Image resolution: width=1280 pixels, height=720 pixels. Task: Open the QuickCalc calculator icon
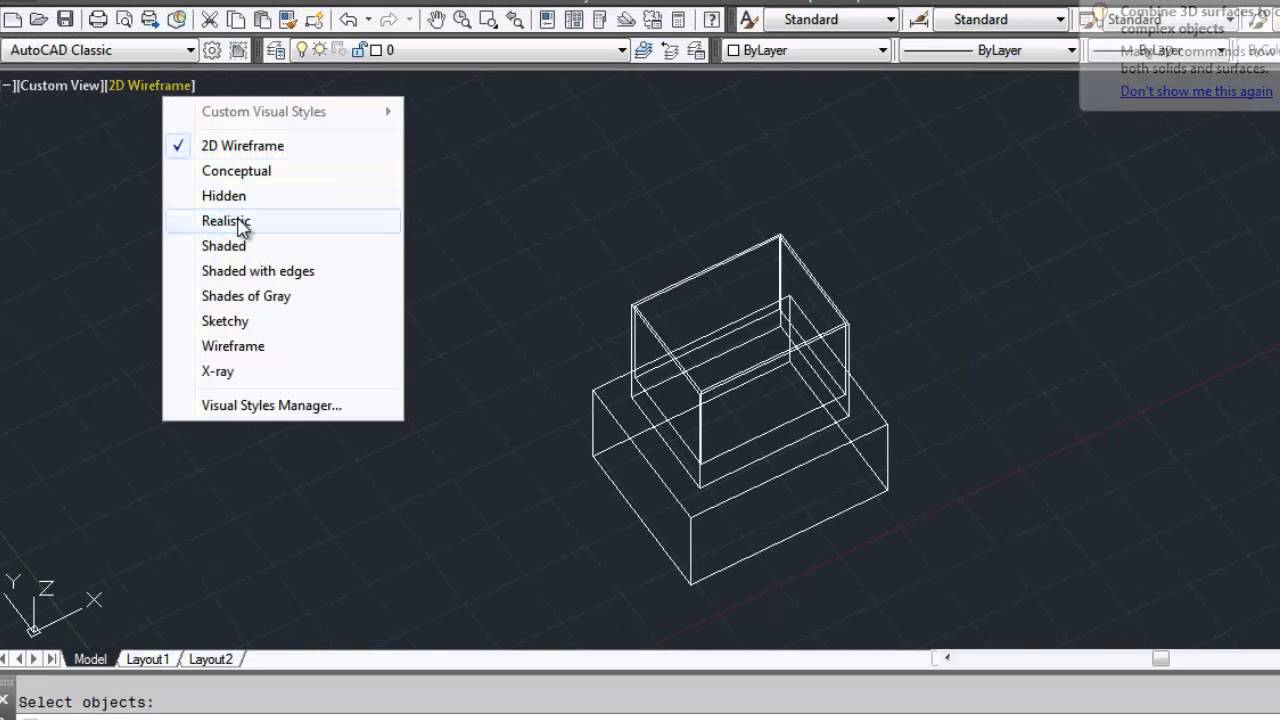click(678, 19)
